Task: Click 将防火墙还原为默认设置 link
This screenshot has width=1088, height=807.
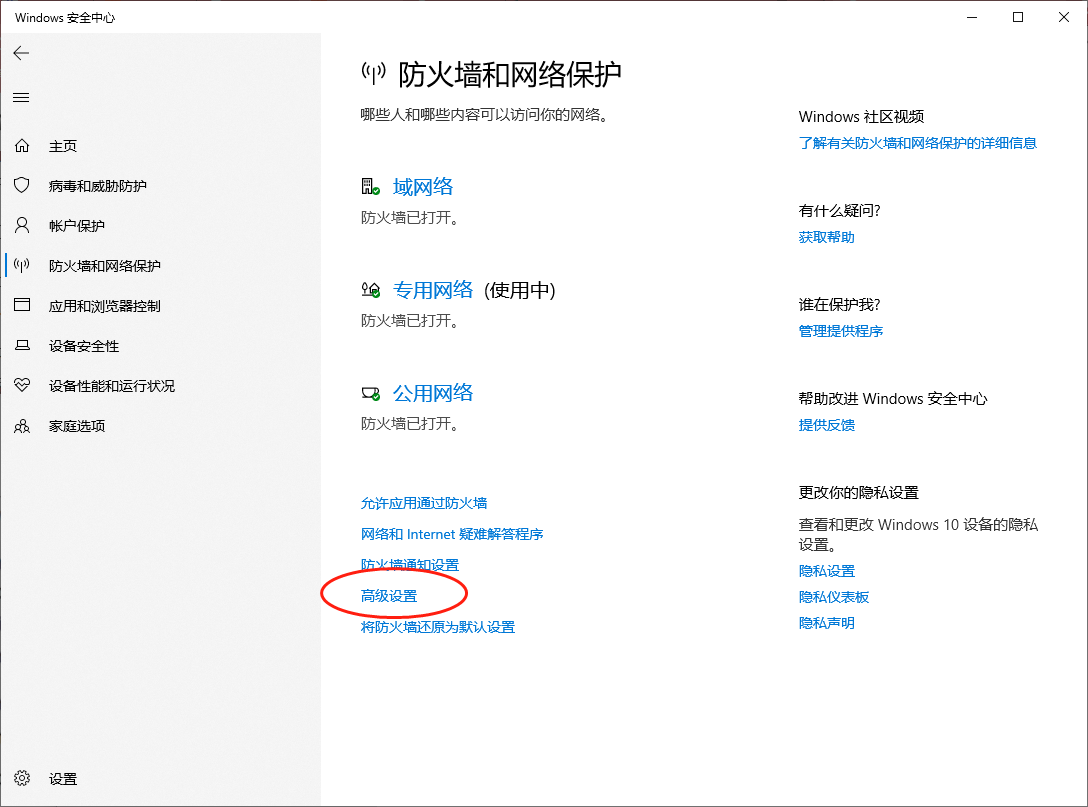Action: click(x=437, y=627)
